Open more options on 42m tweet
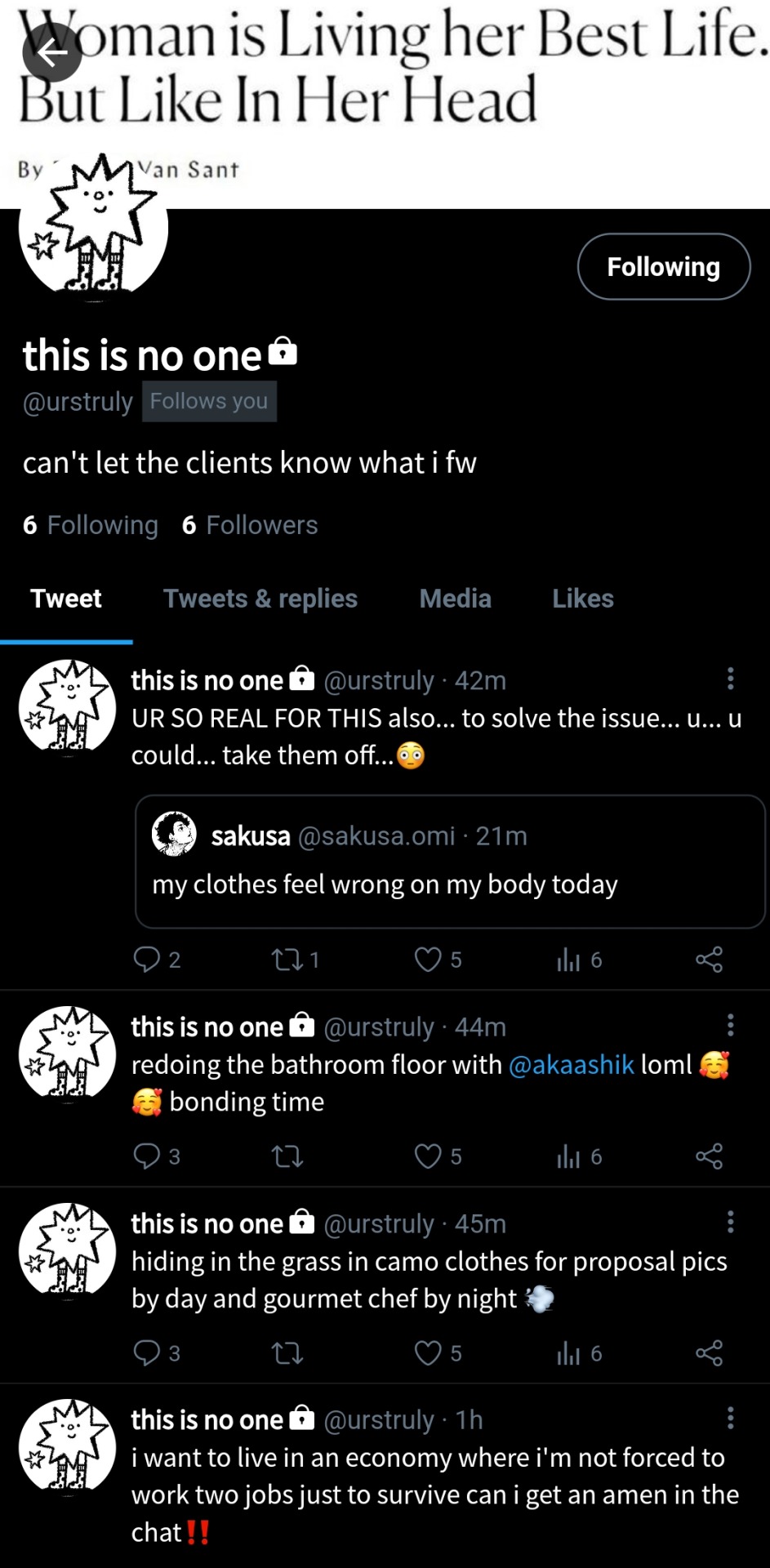 pos(730,678)
